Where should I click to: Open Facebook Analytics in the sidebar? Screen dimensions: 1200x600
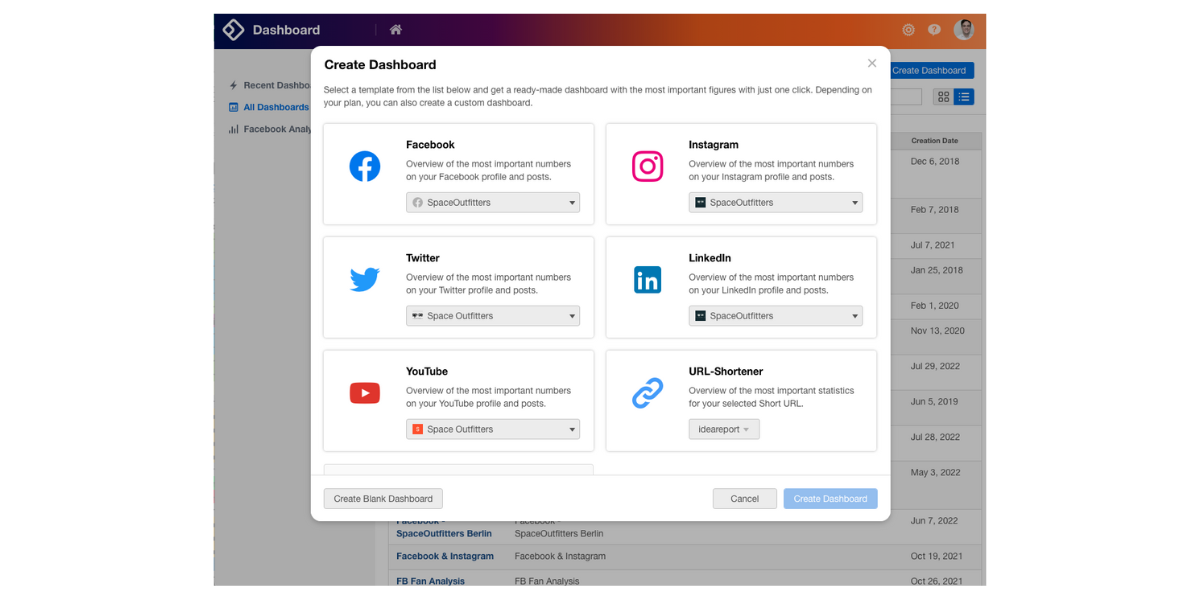pos(277,129)
